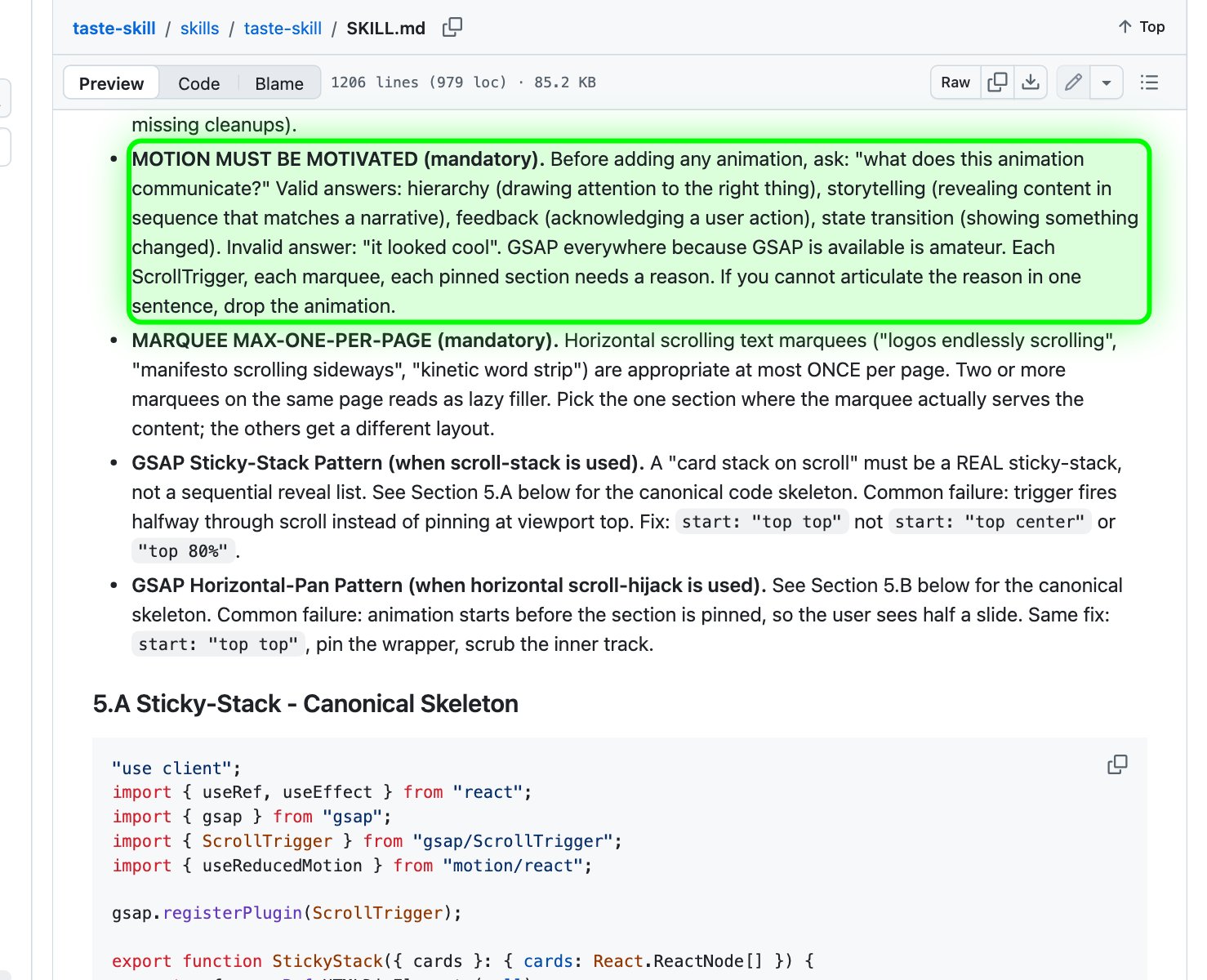
Task: Copy raw file contents icon
Action: (x=997, y=82)
